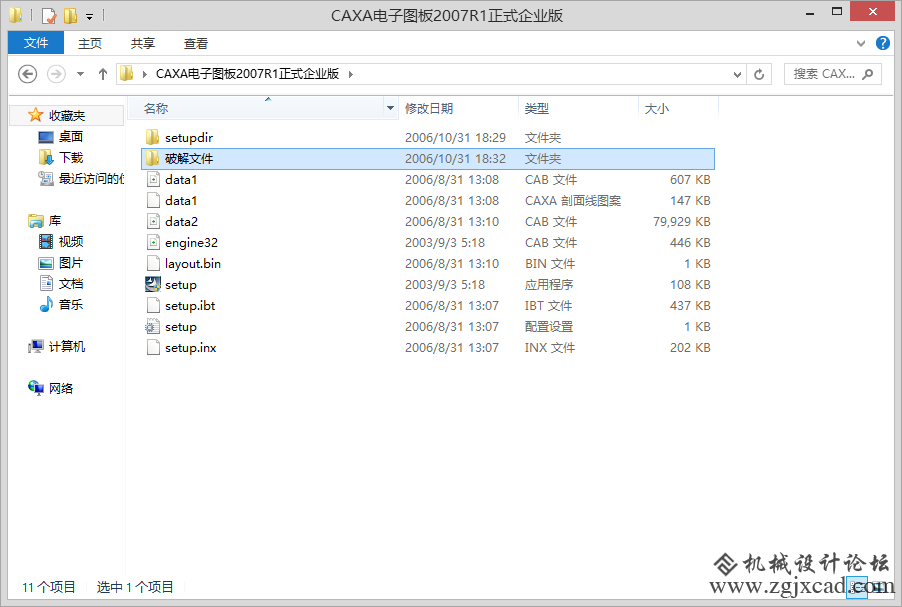Open the Help question mark icon

(882, 43)
